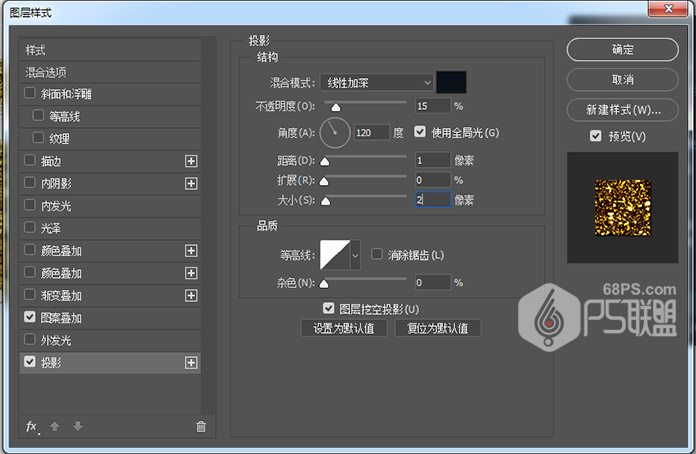Click the contour curve thumbnail
696x454 pixels.
pos(335,255)
